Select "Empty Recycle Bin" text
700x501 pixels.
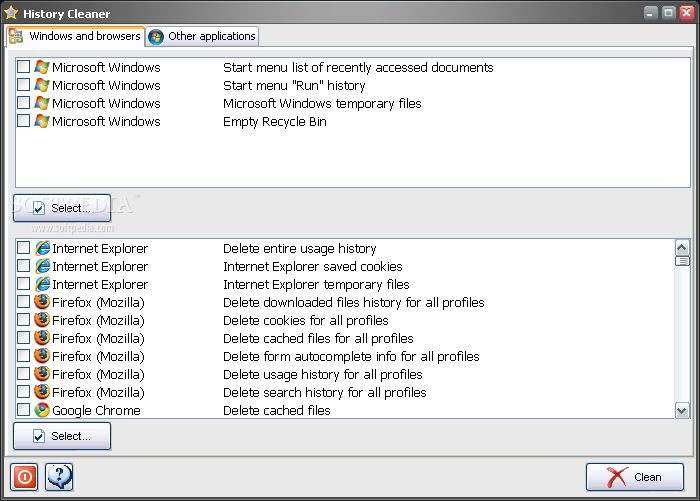pyautogui.click(x=275, y=121)
